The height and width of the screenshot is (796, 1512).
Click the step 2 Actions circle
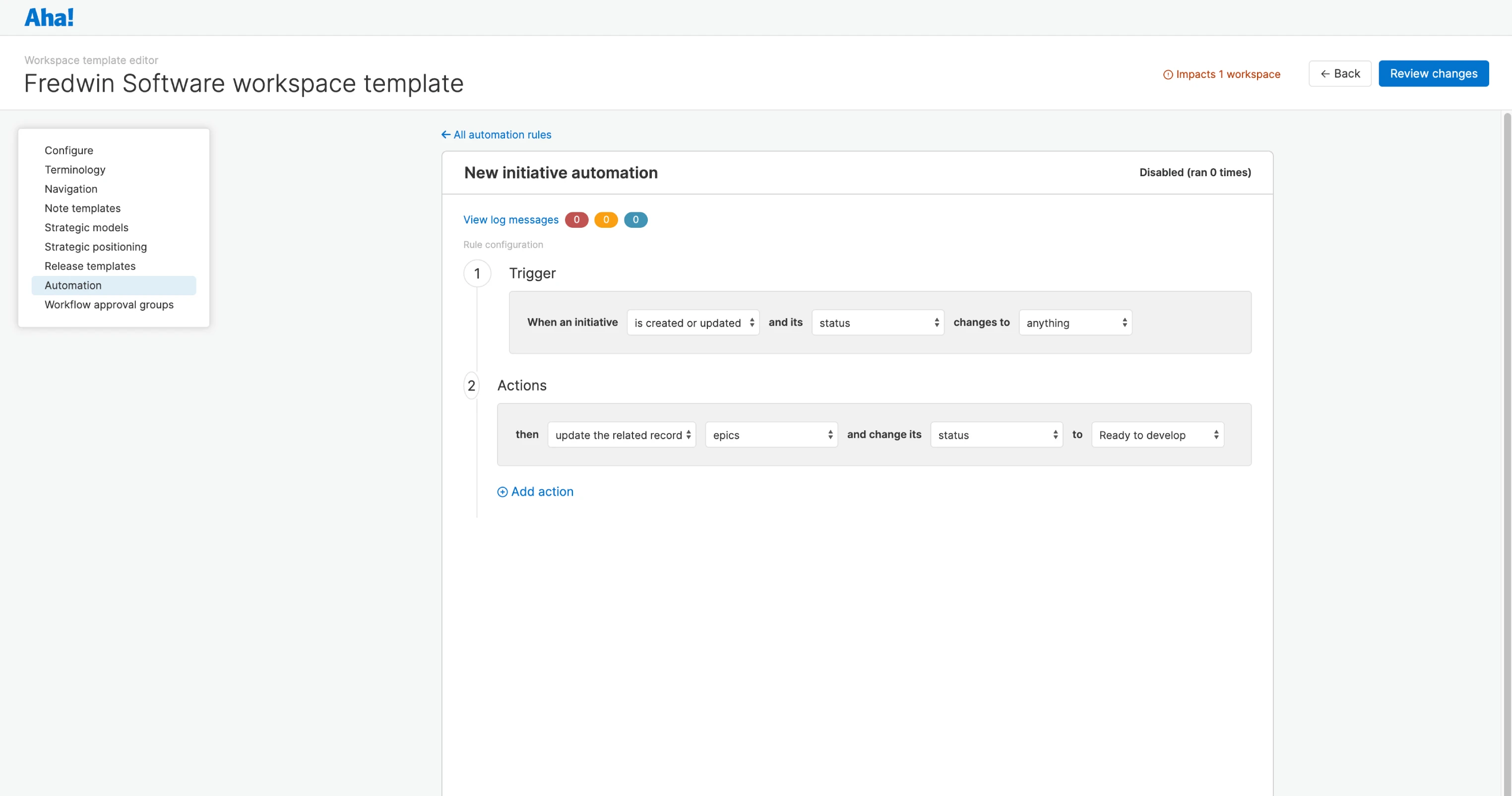471,386
